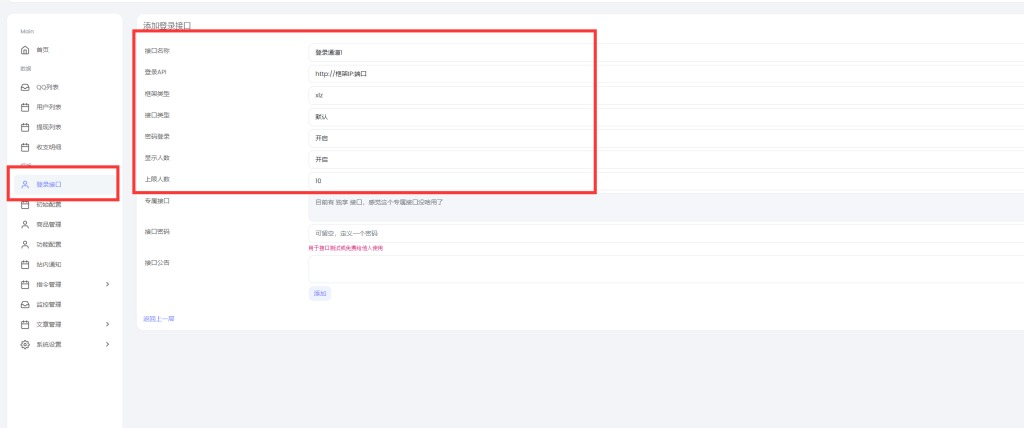Open the 密码登录 dropdown showing 开启
1024x428 pixels.
pos(666,139)
